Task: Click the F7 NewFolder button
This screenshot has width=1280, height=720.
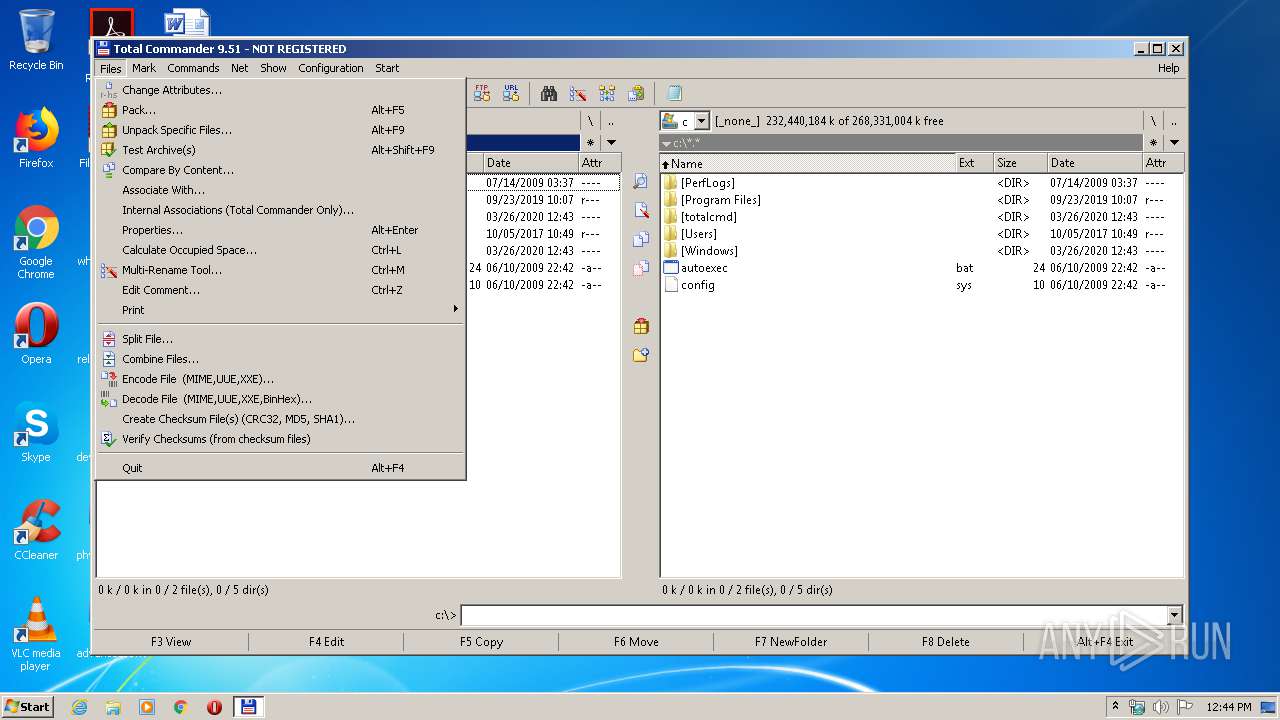Action: click(x=791, y=642)
